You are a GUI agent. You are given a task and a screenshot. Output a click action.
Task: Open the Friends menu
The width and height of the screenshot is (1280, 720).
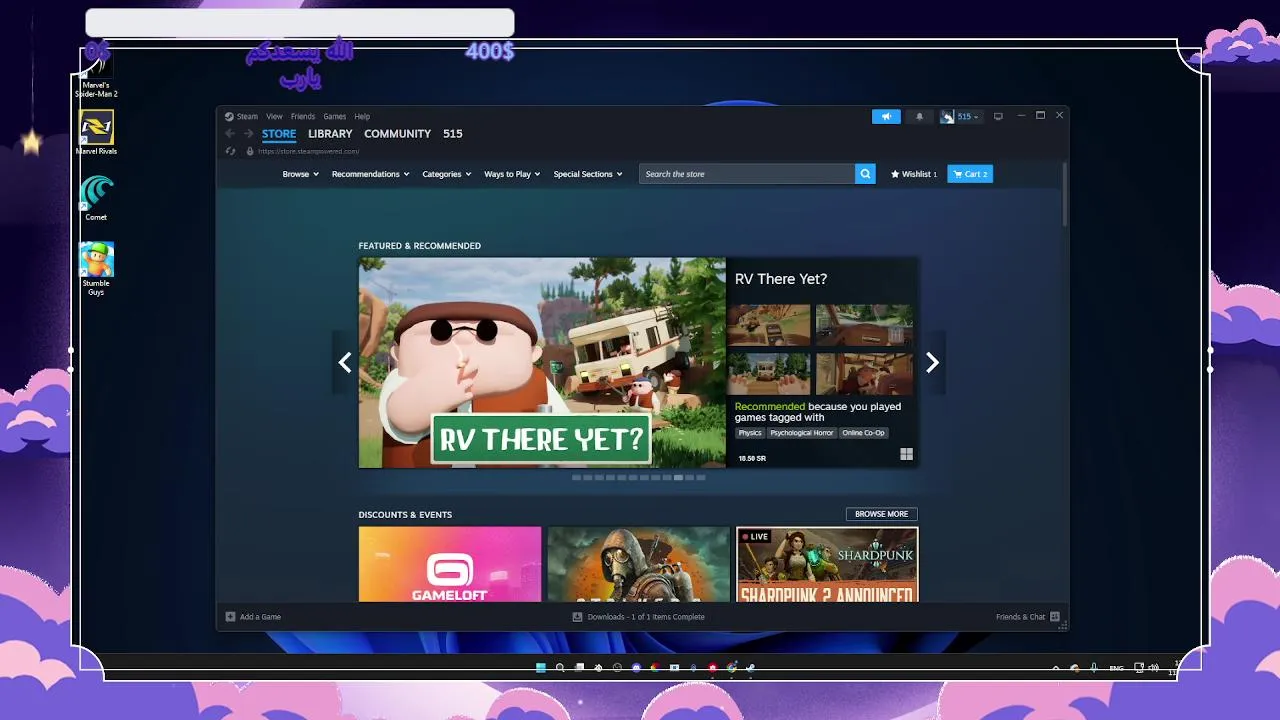pos(303,117)
